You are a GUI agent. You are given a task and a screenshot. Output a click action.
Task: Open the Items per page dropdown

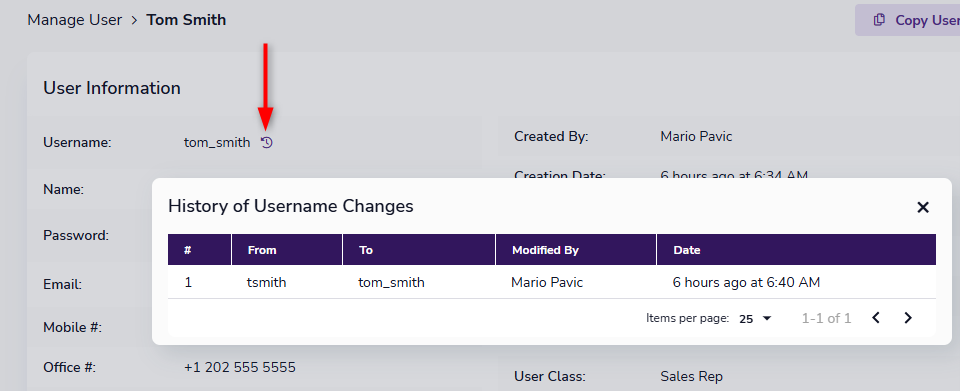(756, 319)
